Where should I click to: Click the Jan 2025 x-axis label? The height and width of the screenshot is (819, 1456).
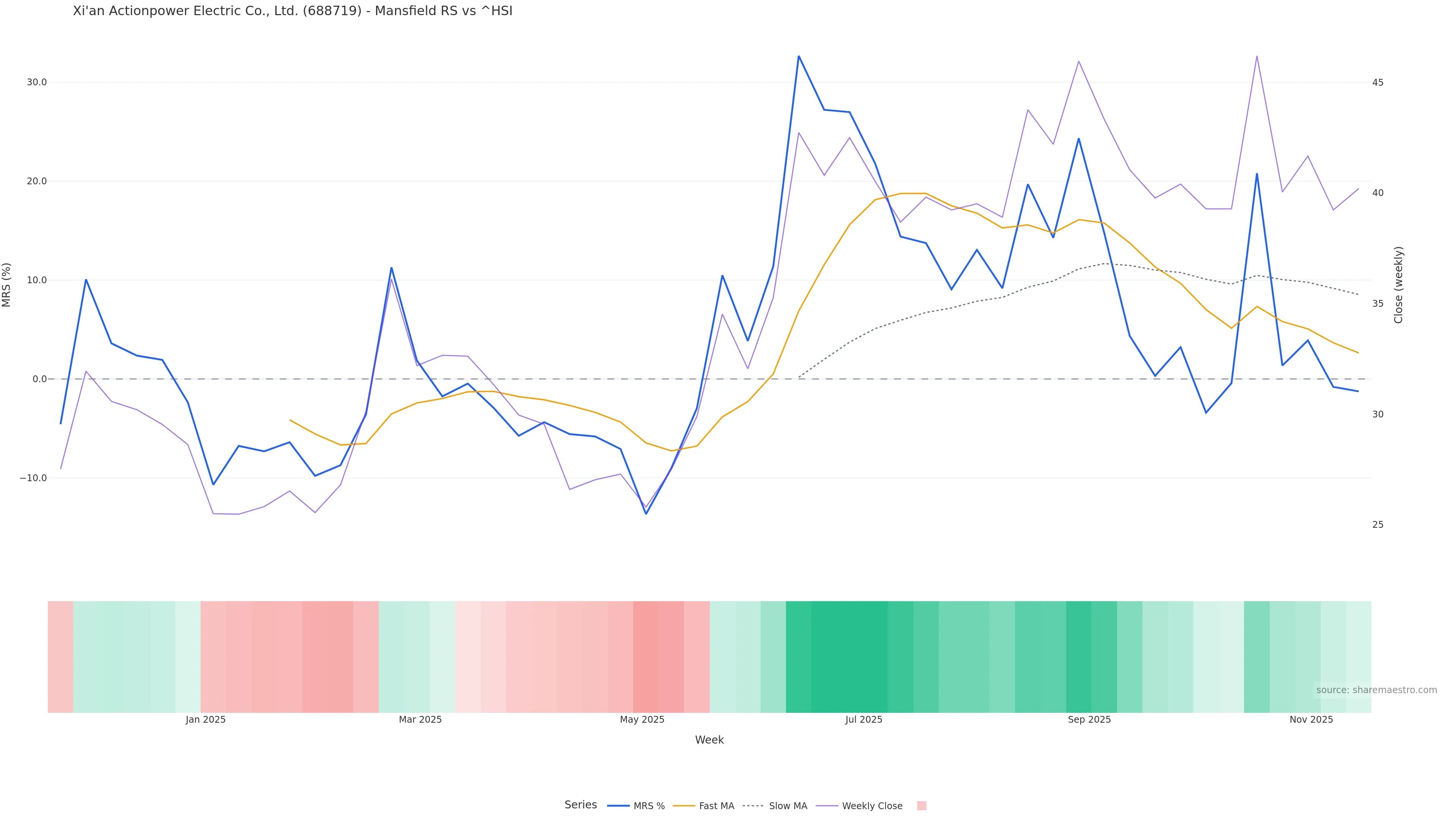pos(206,720)
